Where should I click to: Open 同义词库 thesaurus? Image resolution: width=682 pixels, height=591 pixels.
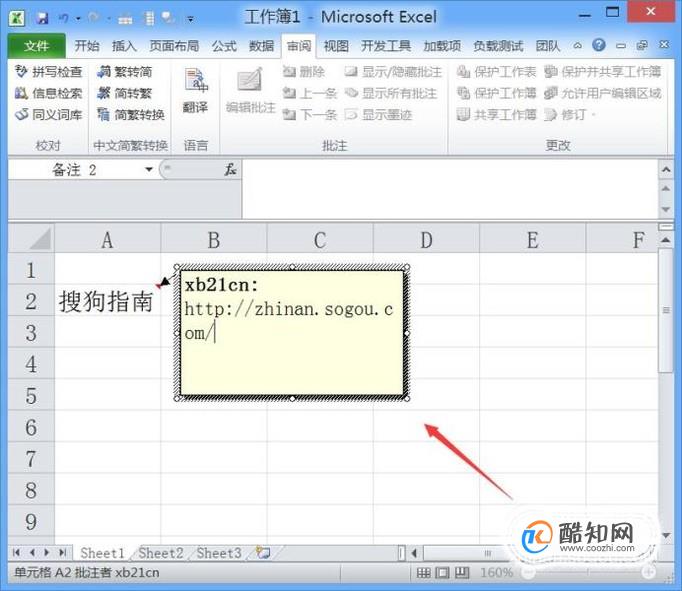pos(48,114)
